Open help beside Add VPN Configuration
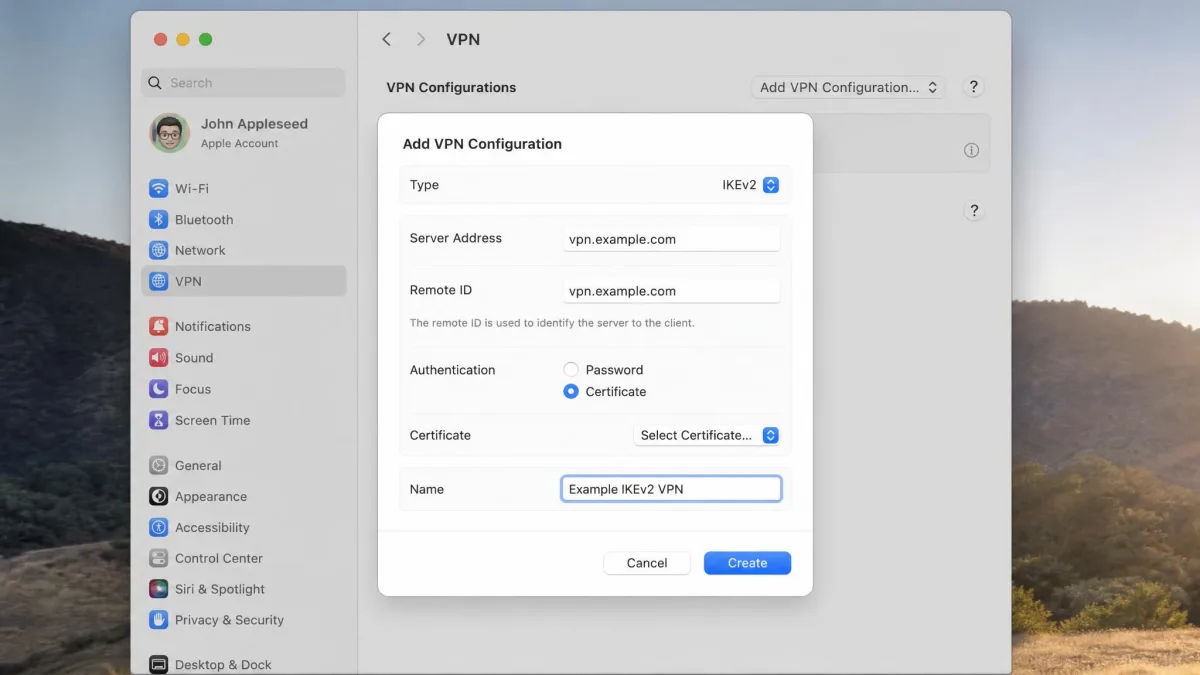Image resolution: width=1200 pixels, height=675 pixels. [x=974, y=87]
